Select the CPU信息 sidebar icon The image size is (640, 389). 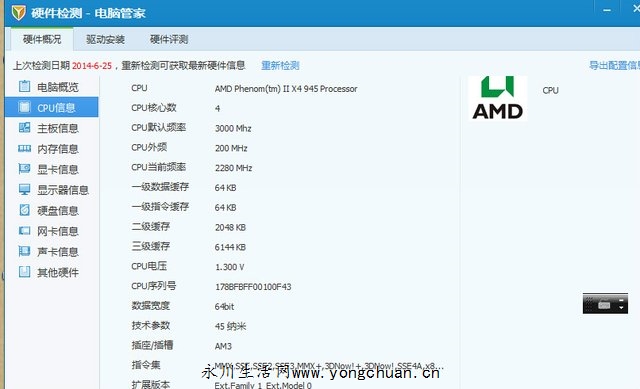(x=24, y=107)
